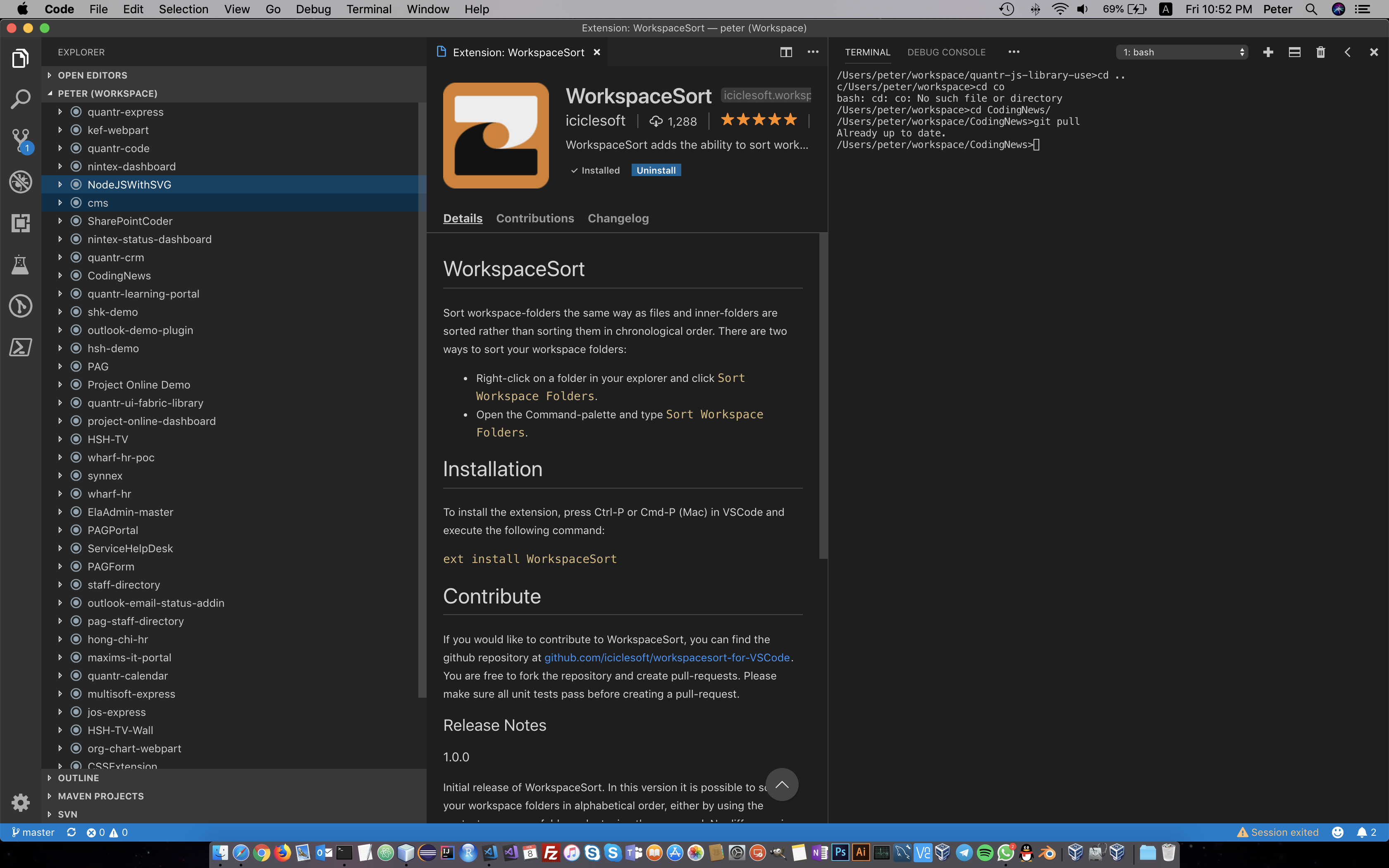Open the github.com/iciclesoft/workspacesort-for-VSCode link
Image resolution: width=1389 pixels, height=868 pixels.
[x=666, y=658]
